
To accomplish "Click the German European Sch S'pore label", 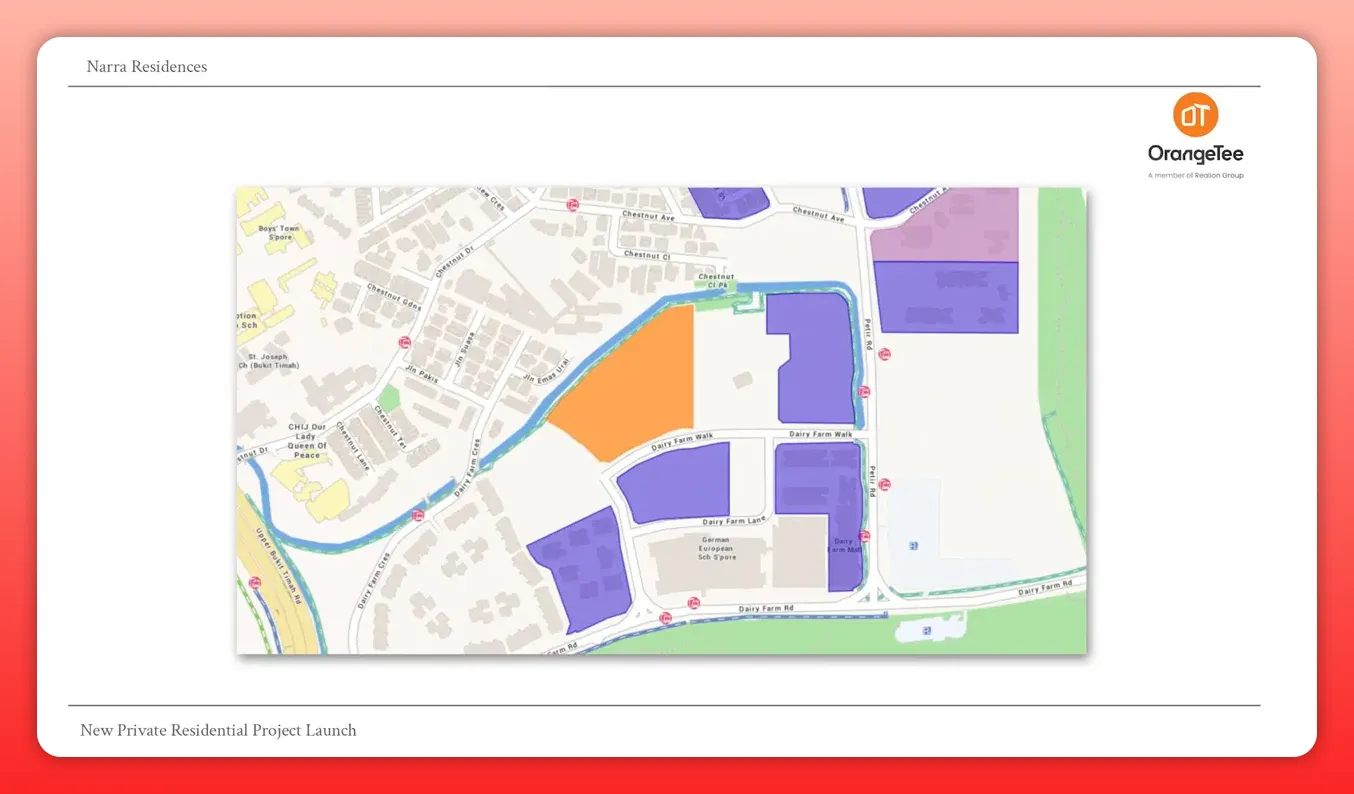I will [x=716, y=548].
